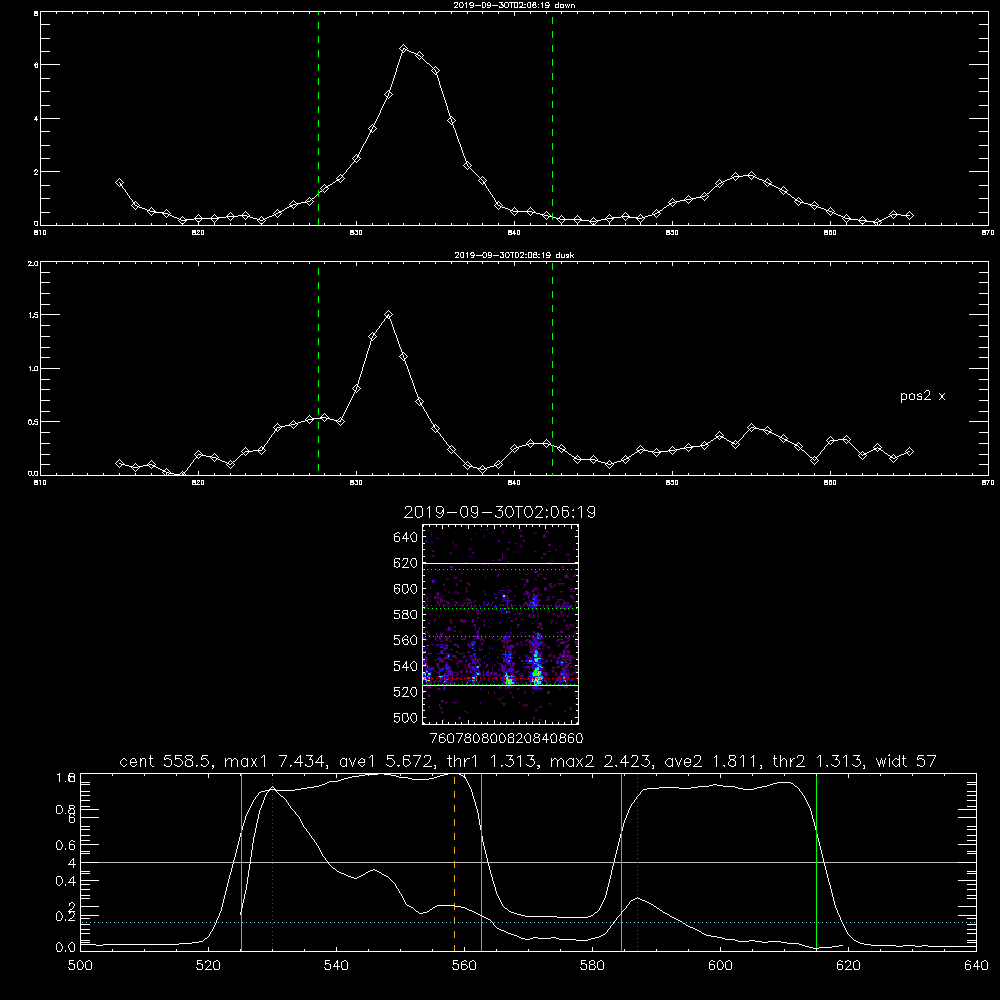Click the "max1 7.434" value
This screenshot has height=1000, width=1000.
click(x=274, y=761)
